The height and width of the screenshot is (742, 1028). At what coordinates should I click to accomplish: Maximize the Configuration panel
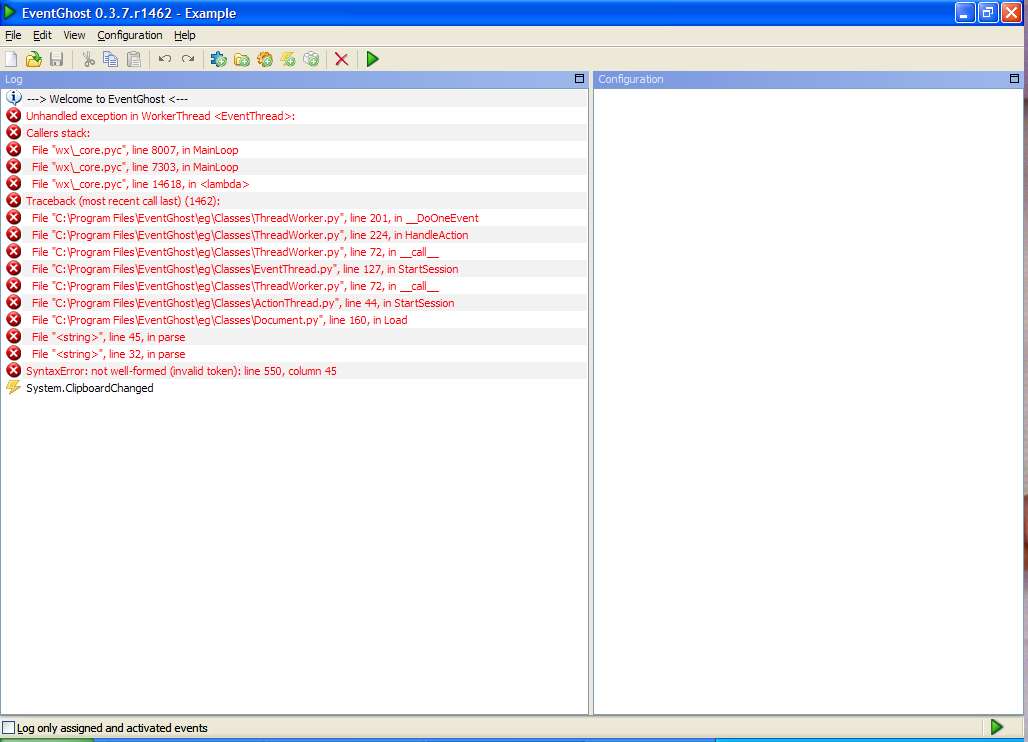pos(1014,79)
